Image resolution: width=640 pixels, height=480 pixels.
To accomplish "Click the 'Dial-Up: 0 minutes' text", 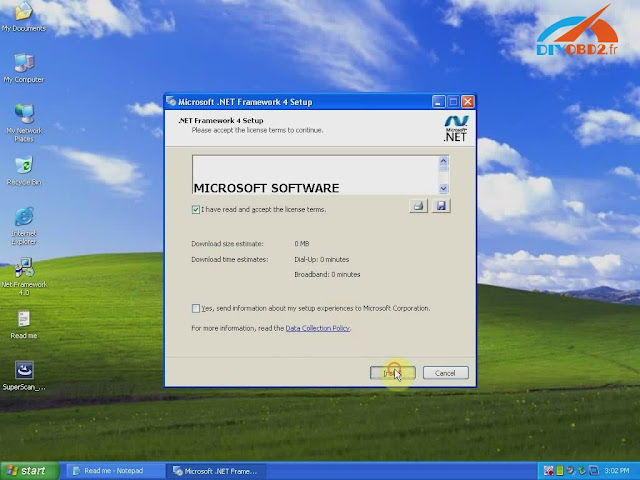I will pos(322,259).
